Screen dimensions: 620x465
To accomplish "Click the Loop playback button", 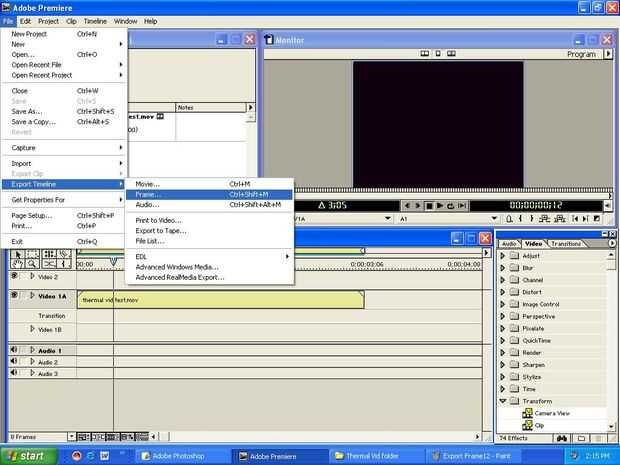I will pyautogui.click(x=450, y=206).
